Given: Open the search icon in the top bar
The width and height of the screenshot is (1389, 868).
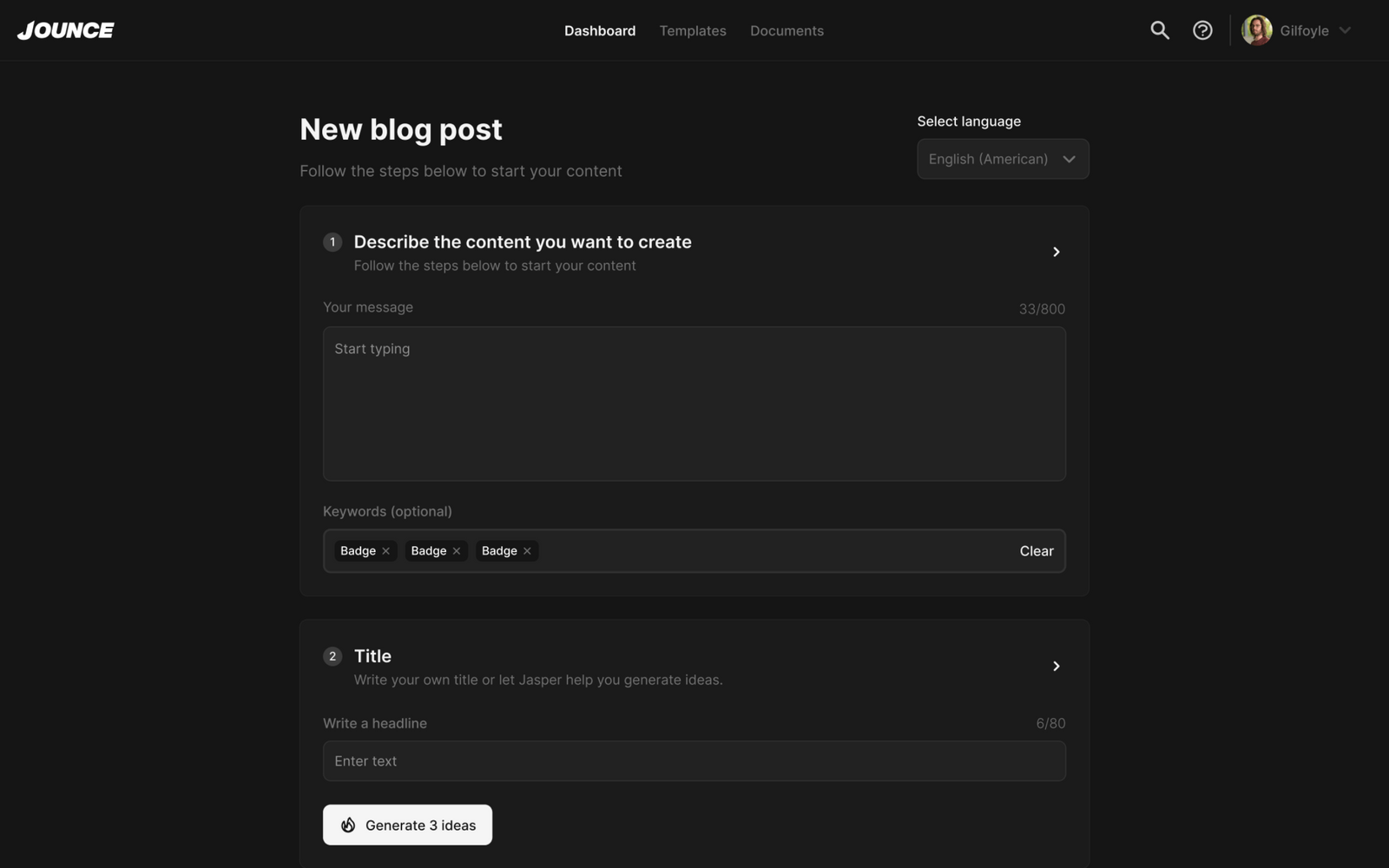Looking at the screenshot, I should 1159,30.
